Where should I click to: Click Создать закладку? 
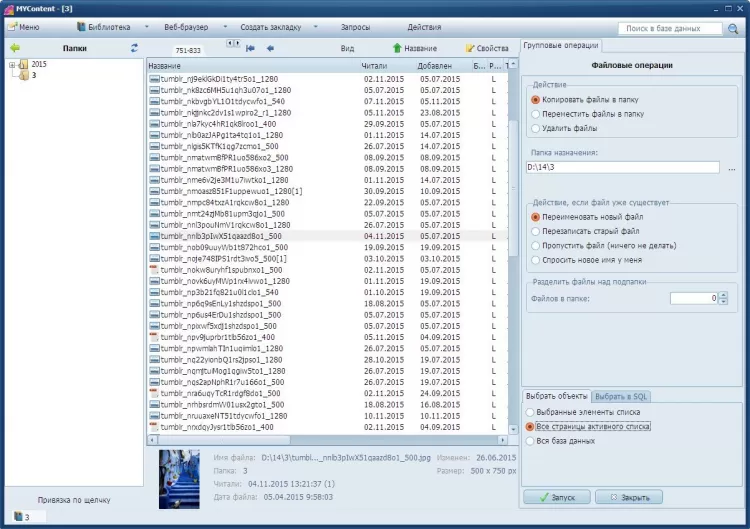point(271,27)
